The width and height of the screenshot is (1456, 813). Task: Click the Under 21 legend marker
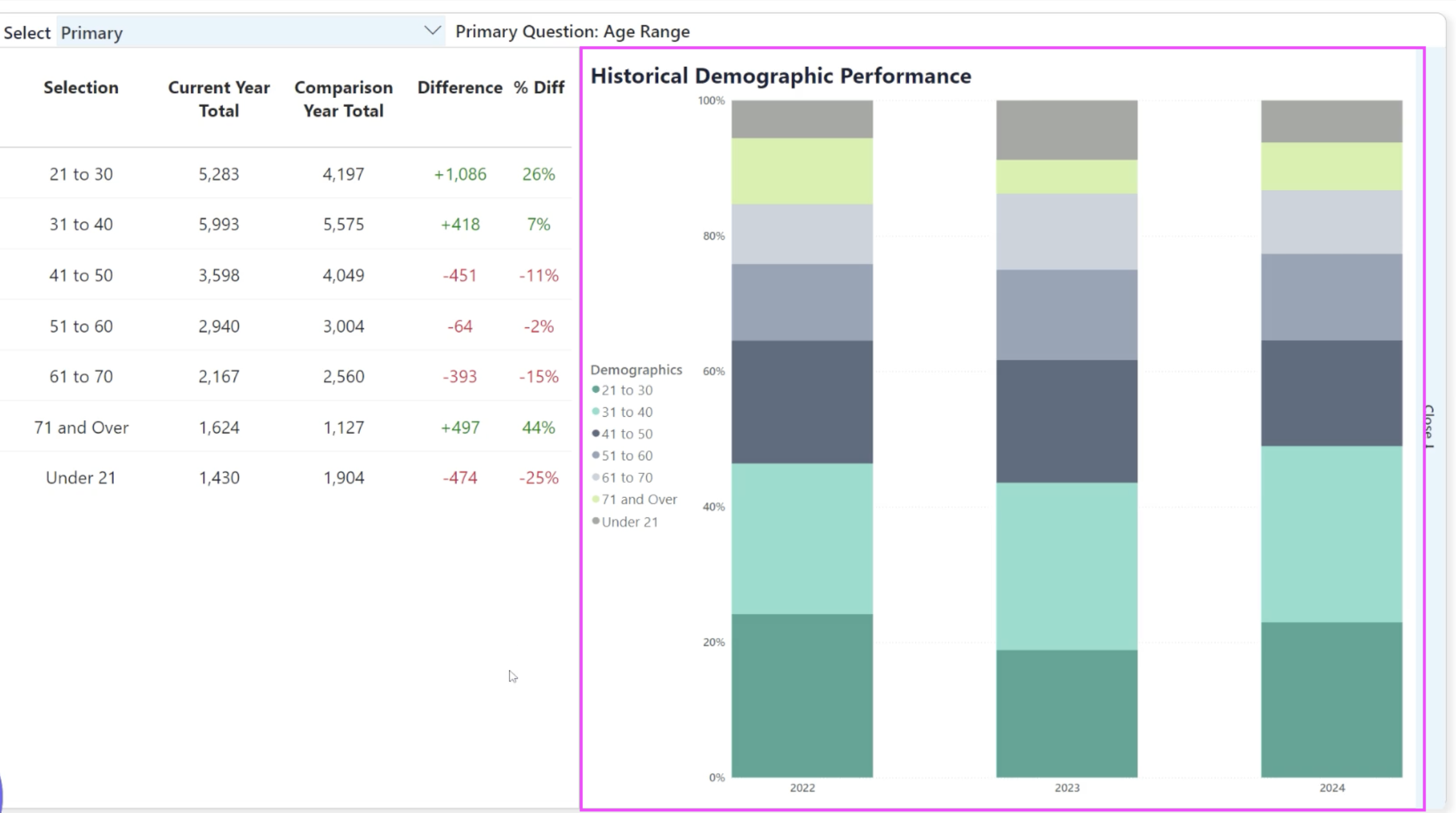point(596,521)
